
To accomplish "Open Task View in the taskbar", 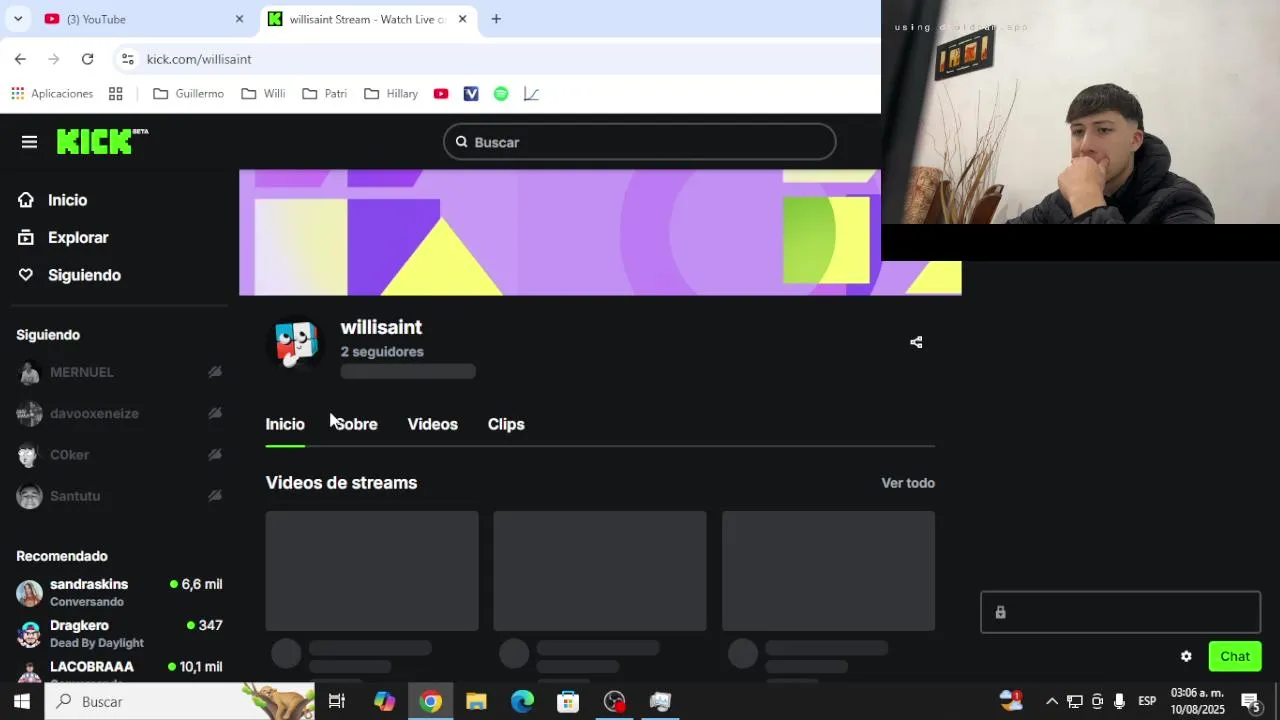I will click(337, 702).
